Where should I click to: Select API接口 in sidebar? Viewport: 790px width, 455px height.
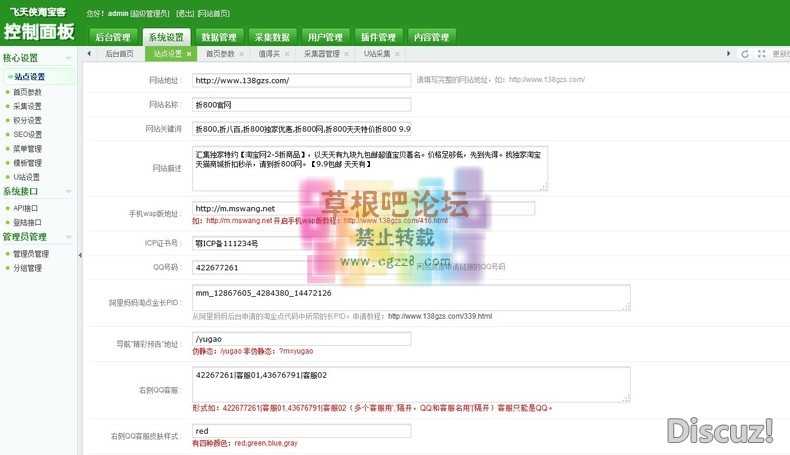pyautogui.click(x=25, y=208)
